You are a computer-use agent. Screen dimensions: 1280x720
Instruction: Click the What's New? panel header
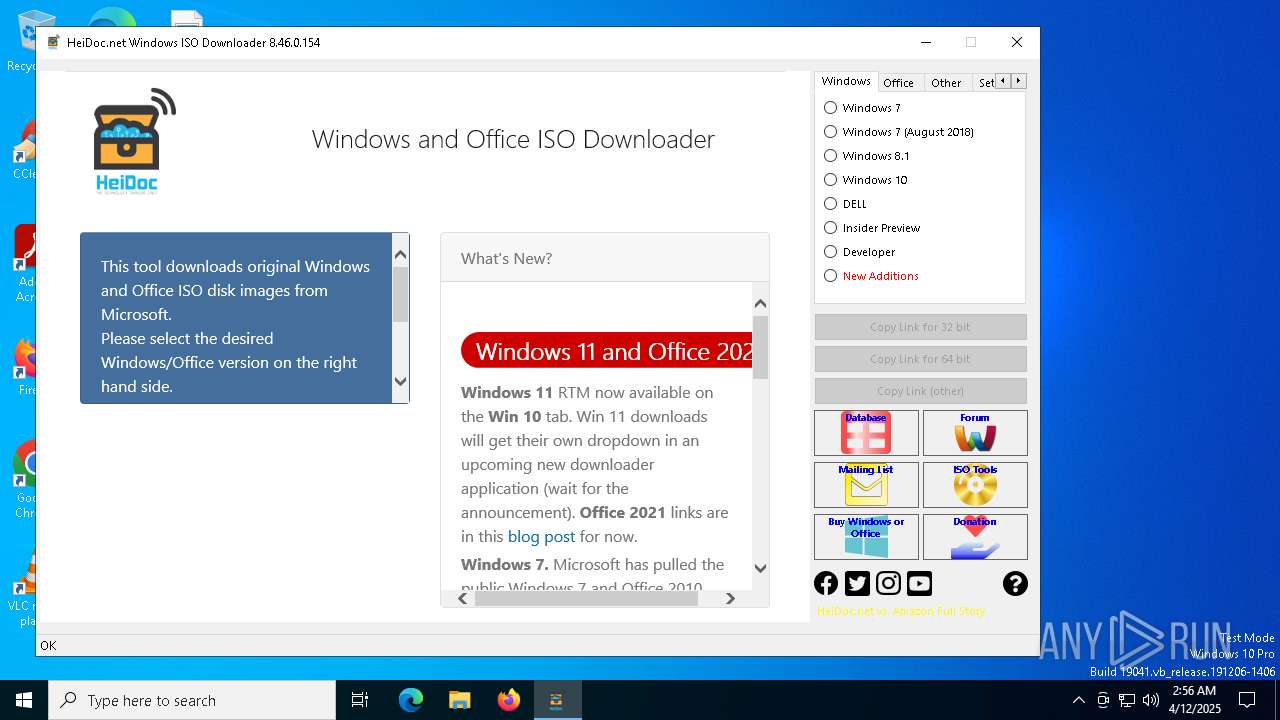(605, 258)
